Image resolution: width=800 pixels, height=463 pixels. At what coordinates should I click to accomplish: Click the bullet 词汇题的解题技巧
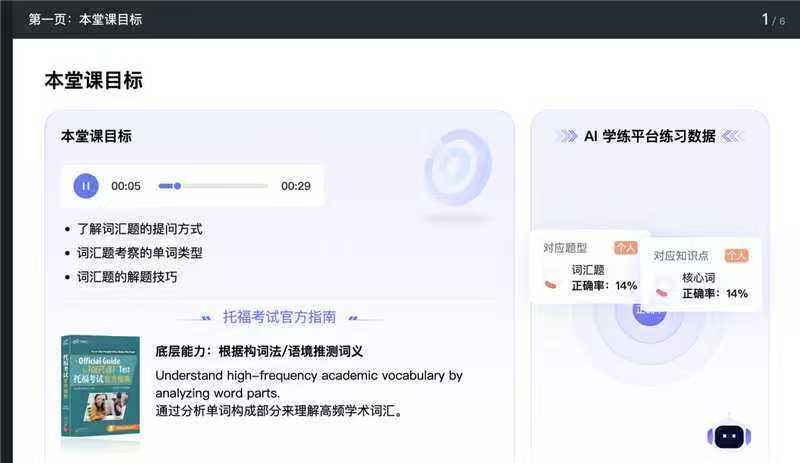pyautogui.click(x=127, y=277)
